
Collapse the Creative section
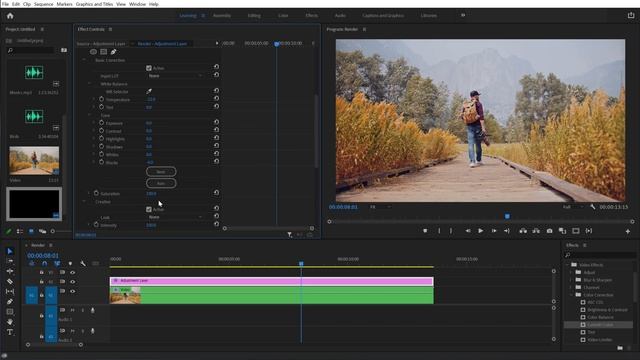click(x=84, y=201)
